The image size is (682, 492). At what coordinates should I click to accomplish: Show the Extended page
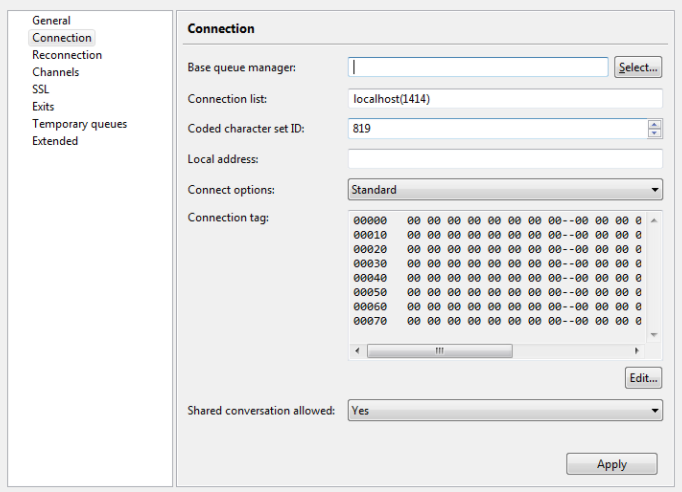[55, 141]
